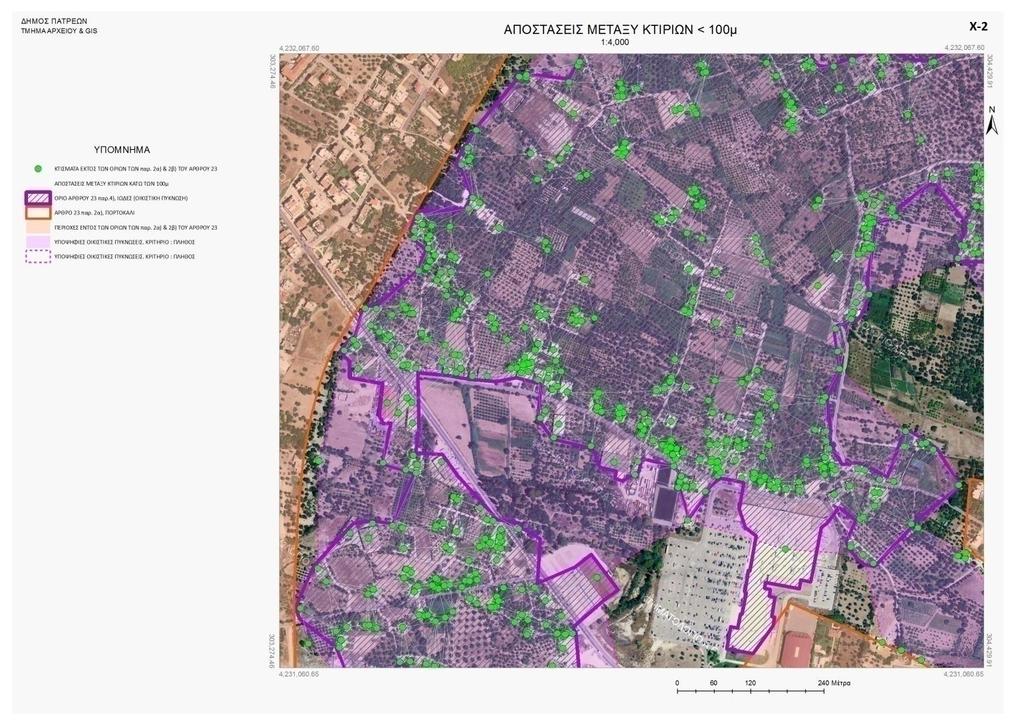
Task: Click the 0 scale bar label
Action: click(x=677, y=683)
